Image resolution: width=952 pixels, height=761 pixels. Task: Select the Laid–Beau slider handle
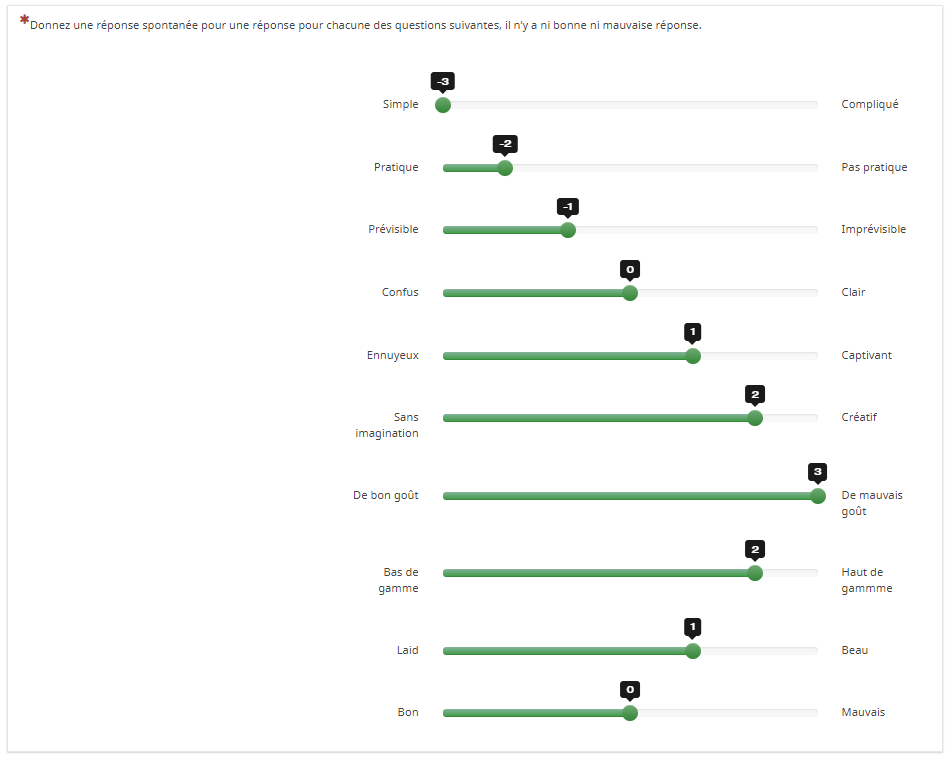tap(693, 651)
